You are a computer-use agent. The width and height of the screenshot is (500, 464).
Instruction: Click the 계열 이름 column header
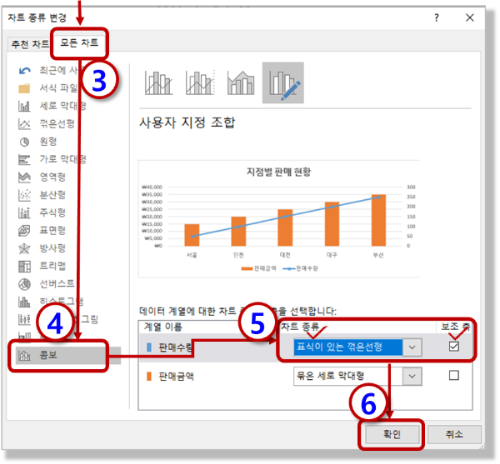[163, 327]
